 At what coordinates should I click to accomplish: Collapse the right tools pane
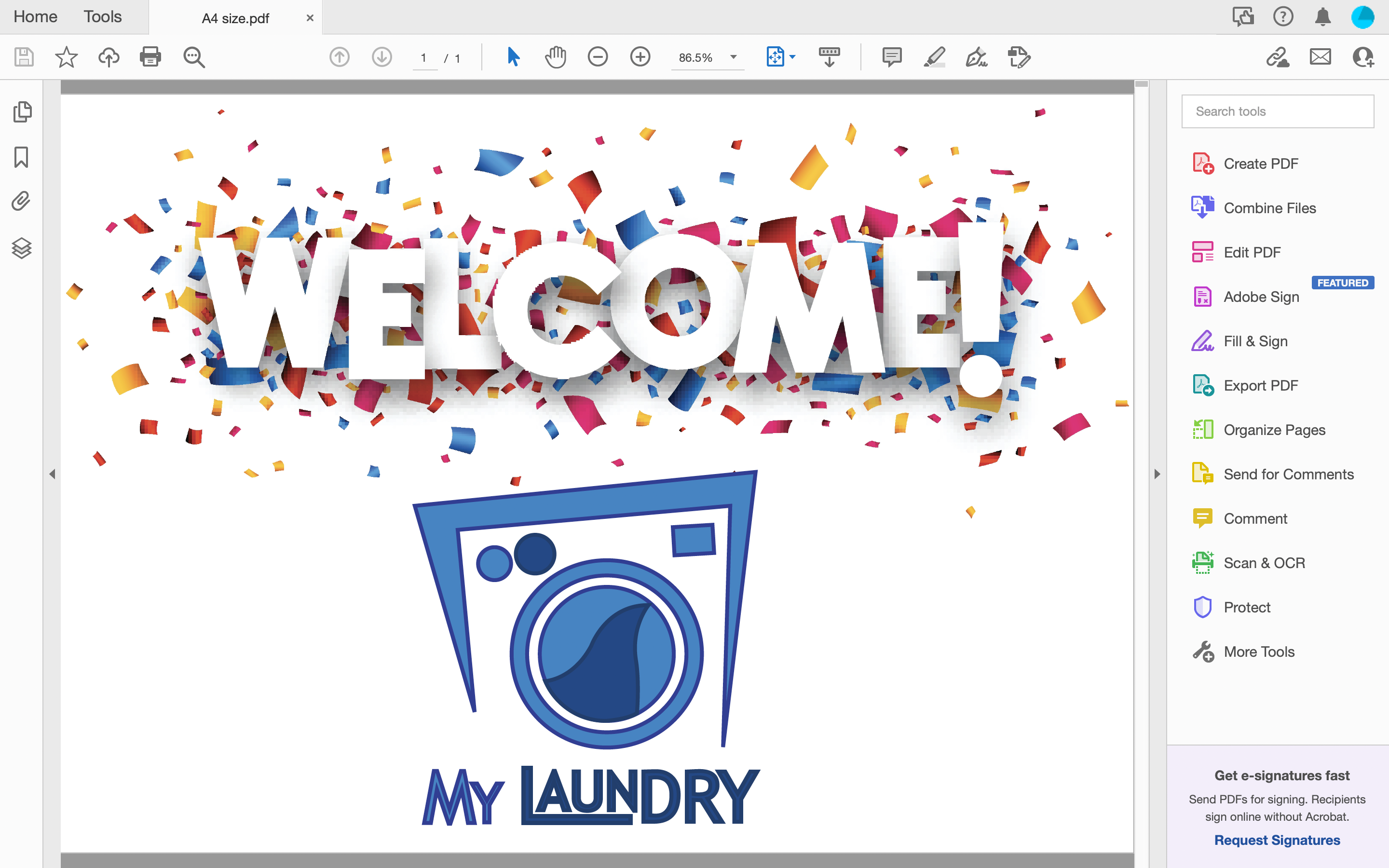[1157, 474]
